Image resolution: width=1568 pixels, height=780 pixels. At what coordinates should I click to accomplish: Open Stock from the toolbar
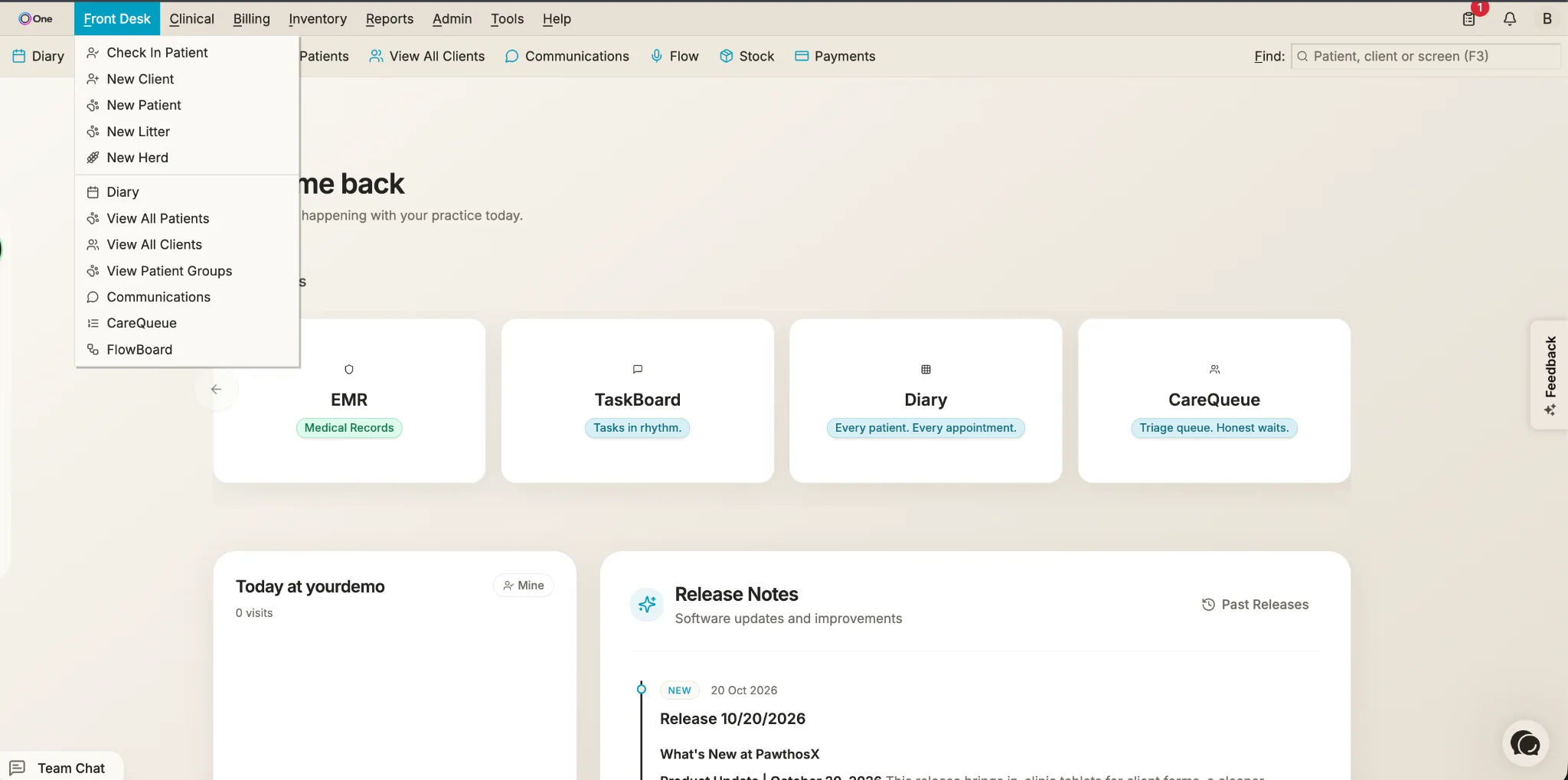746,56
